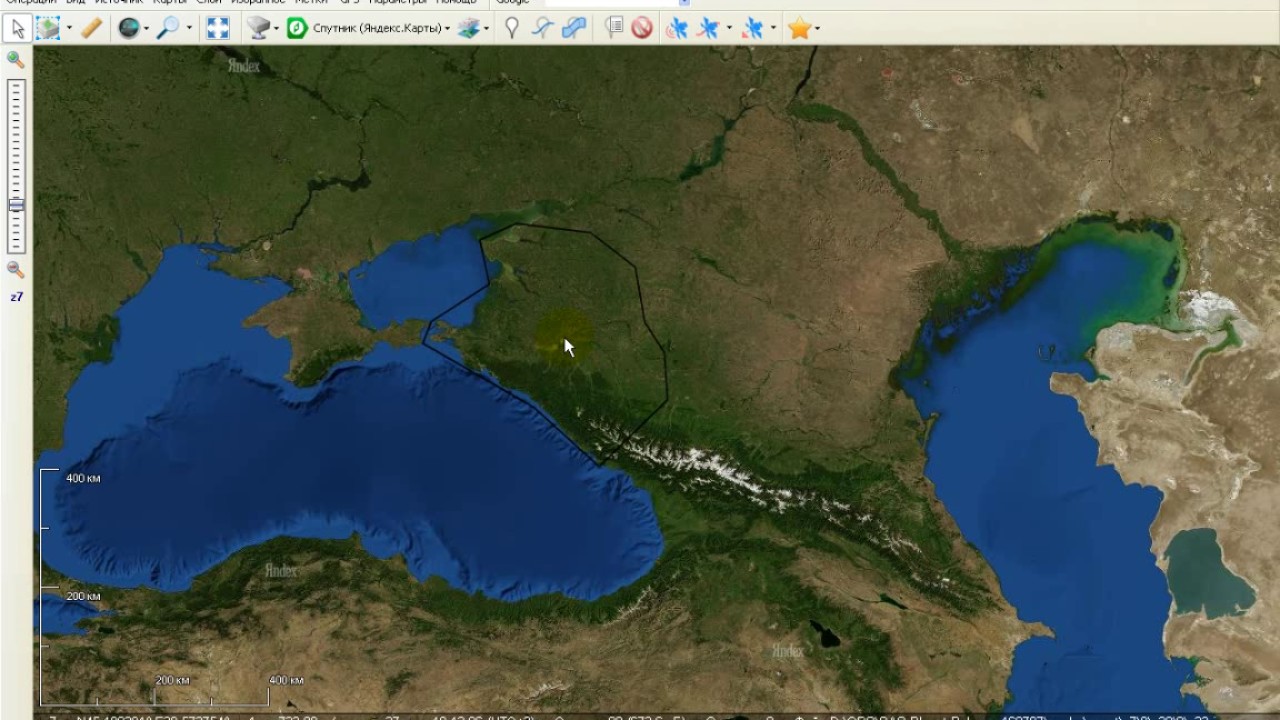The image size is (1280, 720).
Task: Click the yellow favorites star icon
Action: coord(799,28)
